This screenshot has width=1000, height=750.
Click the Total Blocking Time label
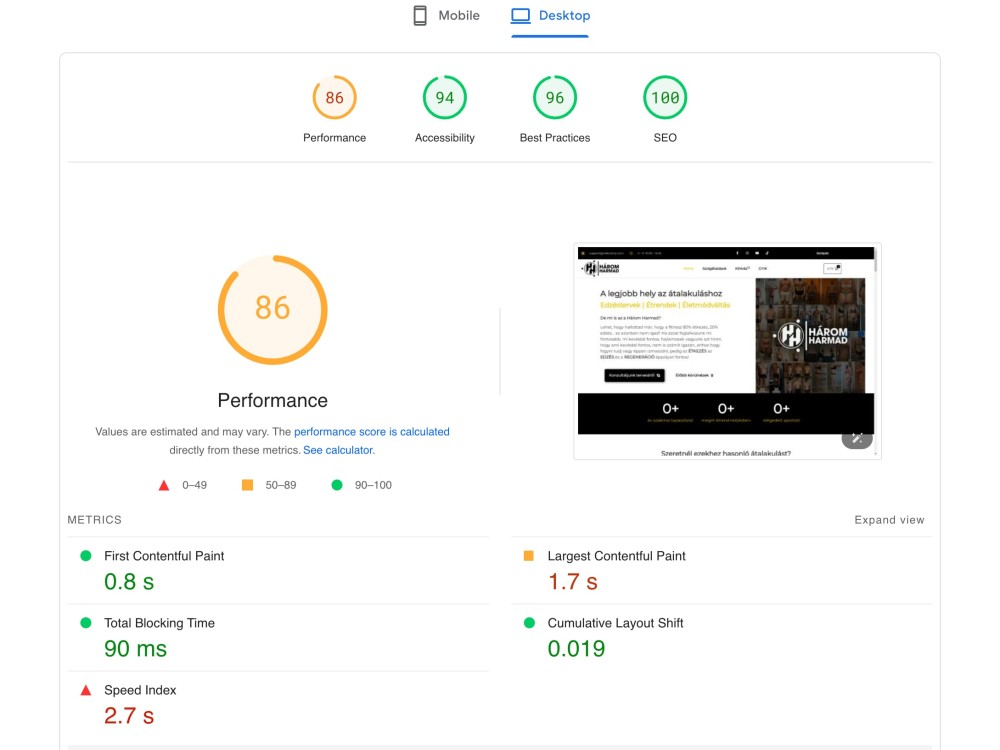(x=159, y=623)
